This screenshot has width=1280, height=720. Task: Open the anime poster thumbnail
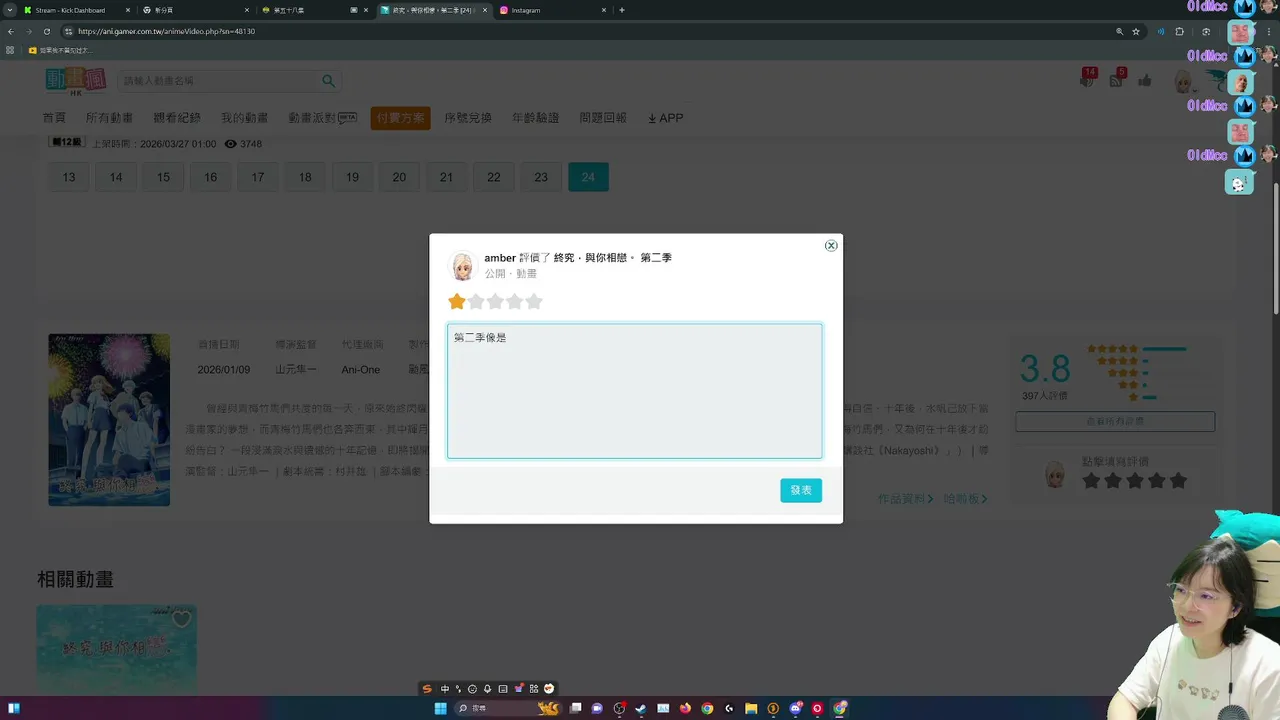click(x=109, y=419)
